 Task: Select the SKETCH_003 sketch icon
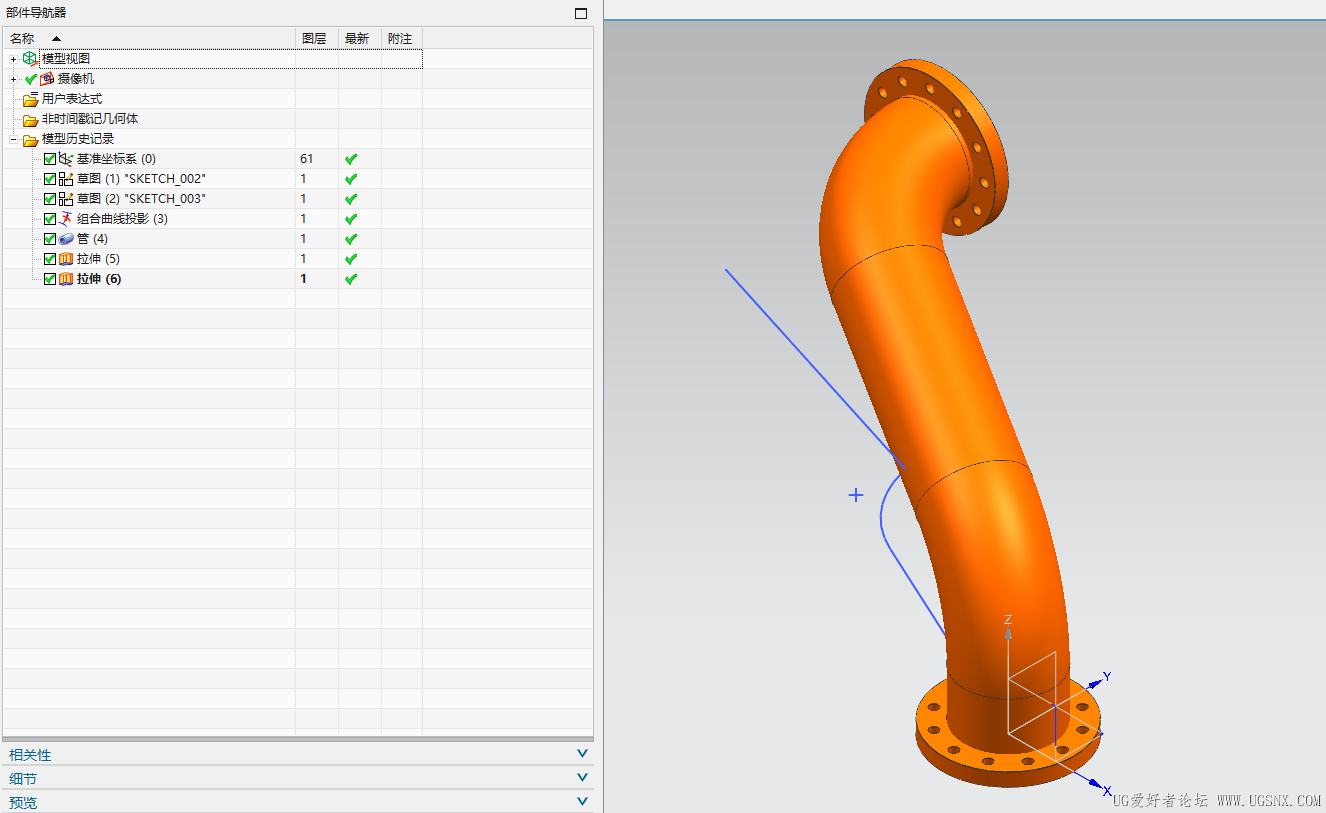click(x=66, y=199)
